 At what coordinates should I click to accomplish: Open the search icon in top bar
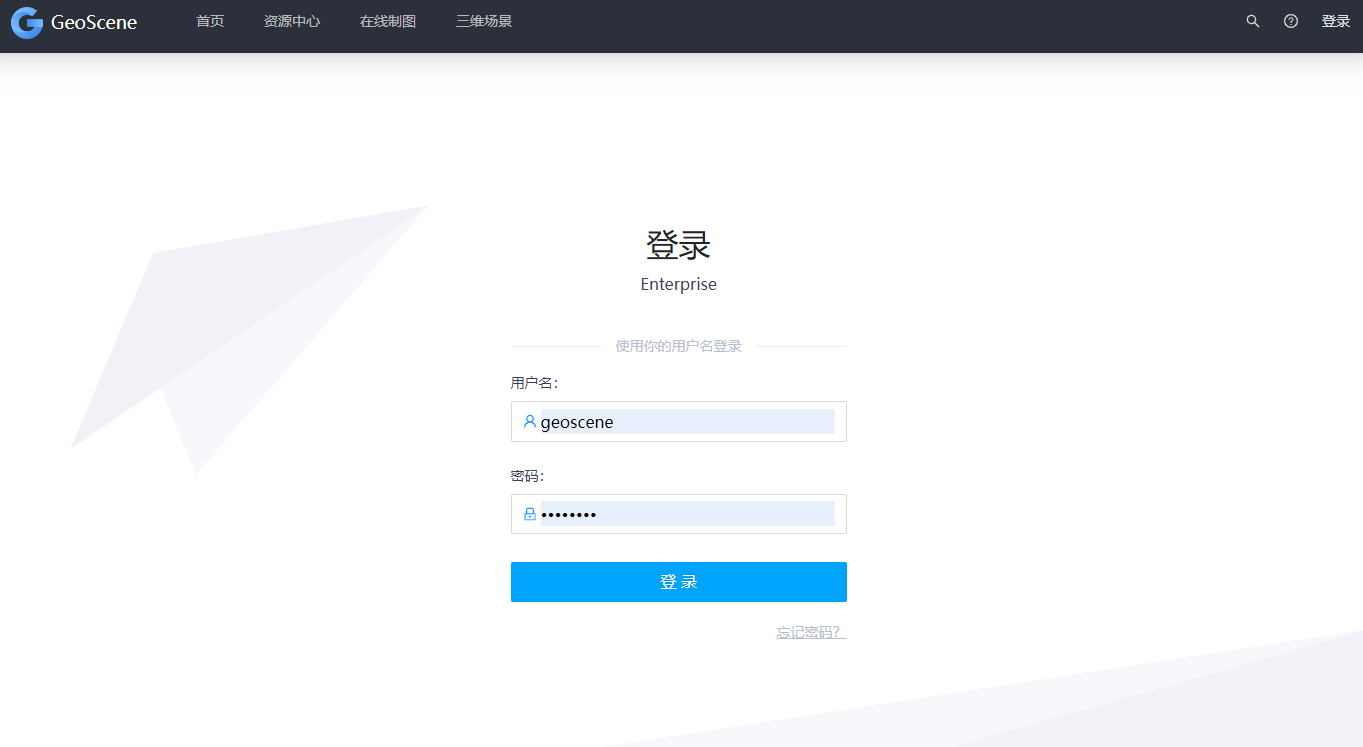1252,20
